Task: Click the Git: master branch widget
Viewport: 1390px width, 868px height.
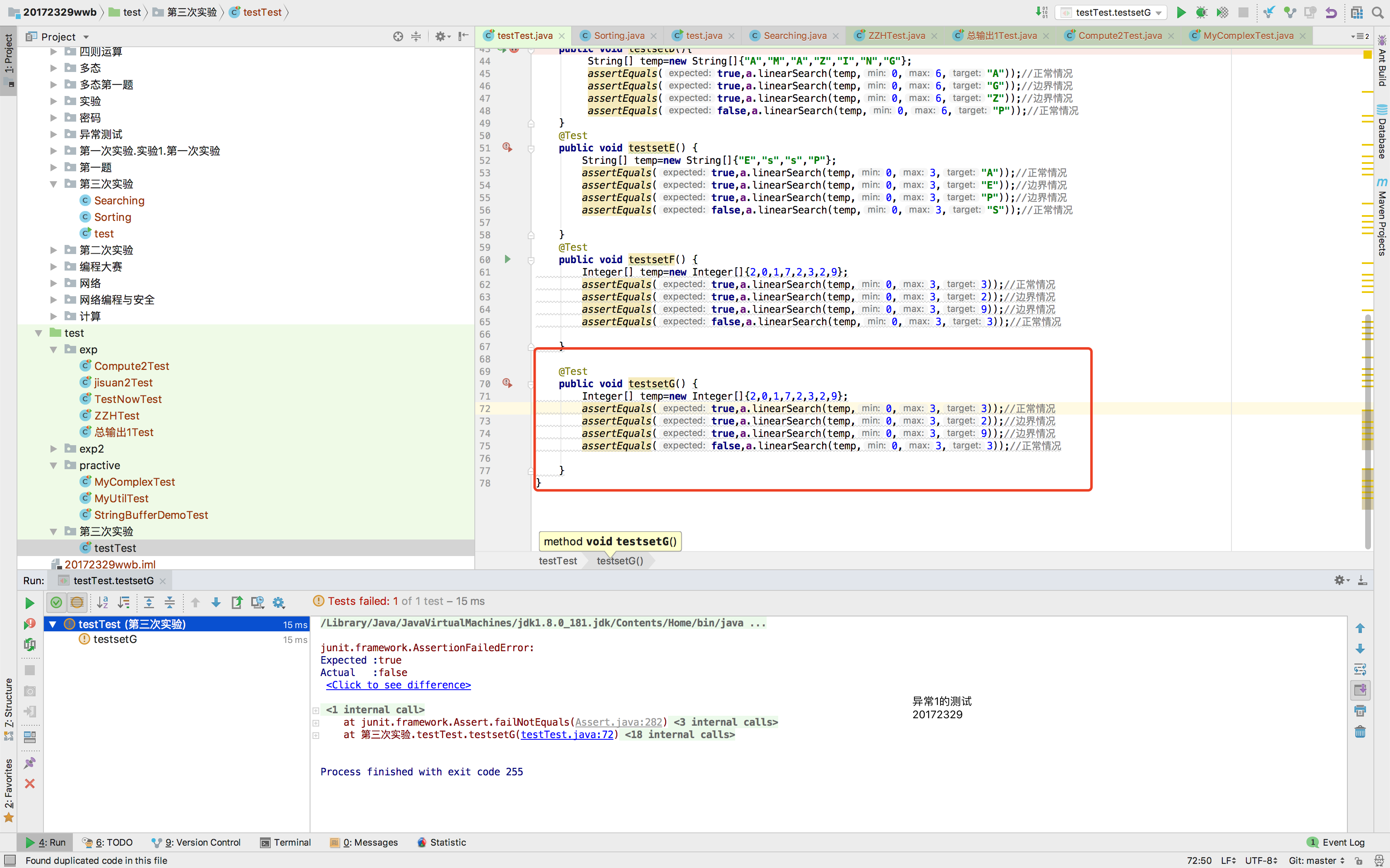Action: coord(1316,860)
